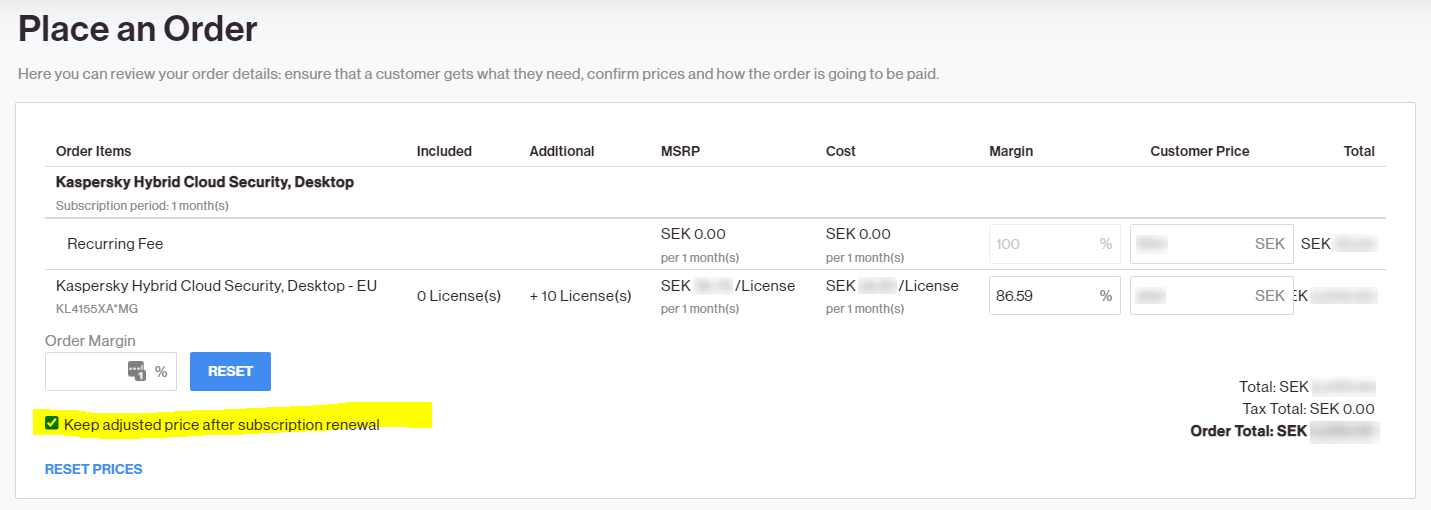Click the Margin column header
1431x510 pixels.
tap(1011, 151)
